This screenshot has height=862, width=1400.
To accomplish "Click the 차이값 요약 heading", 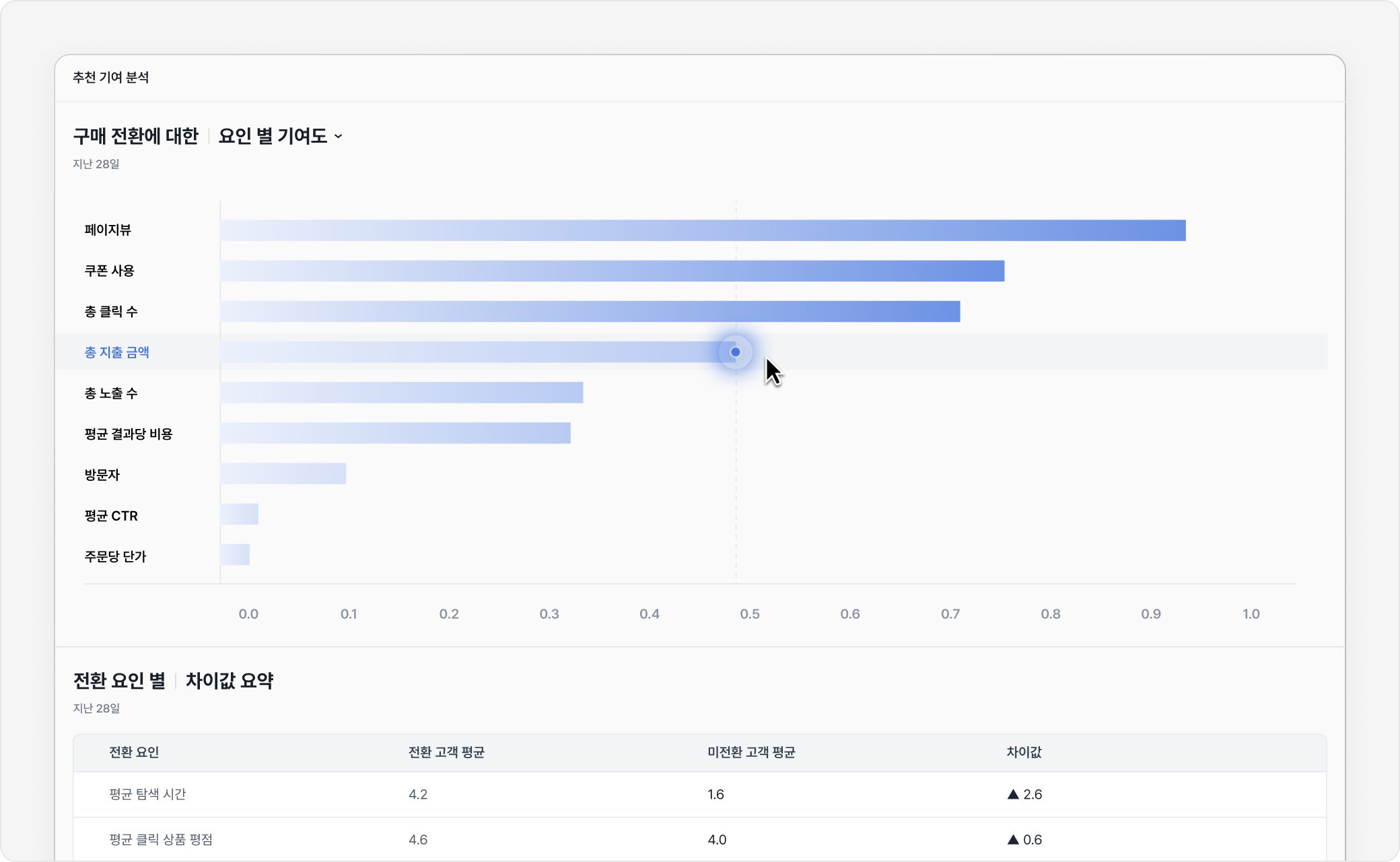I will (230, 681).
